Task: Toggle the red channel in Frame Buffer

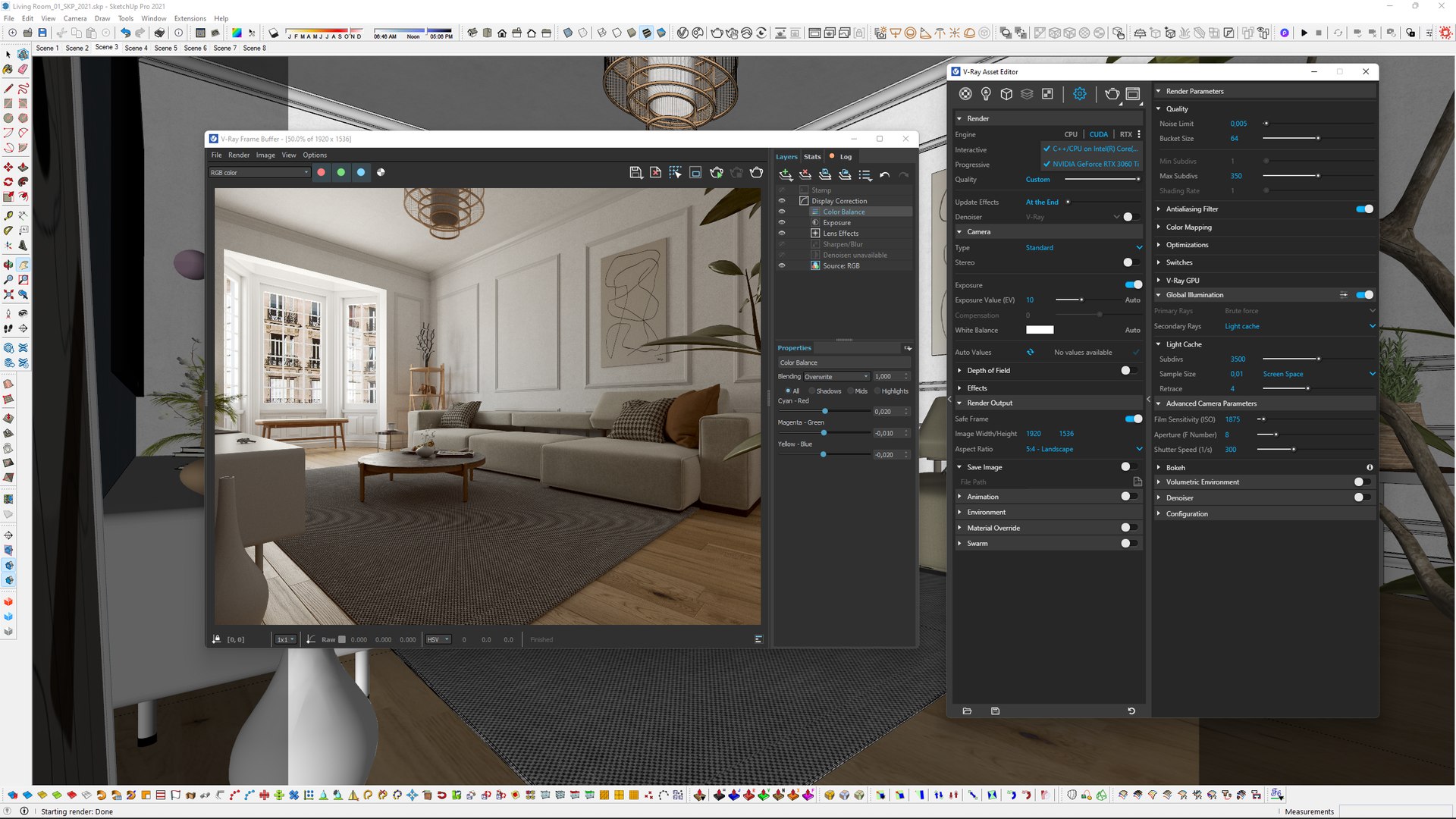Action: (322, 173)
